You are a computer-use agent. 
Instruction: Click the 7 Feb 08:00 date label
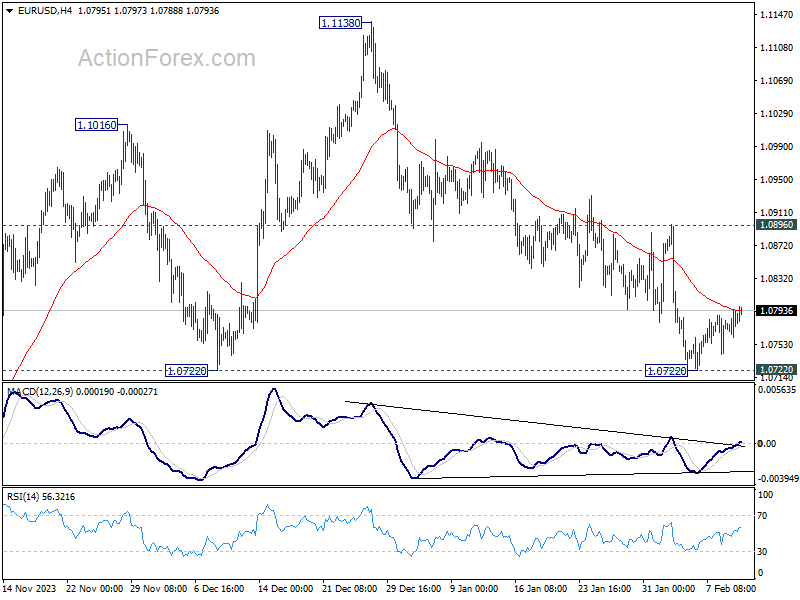[x=731, y=589]
